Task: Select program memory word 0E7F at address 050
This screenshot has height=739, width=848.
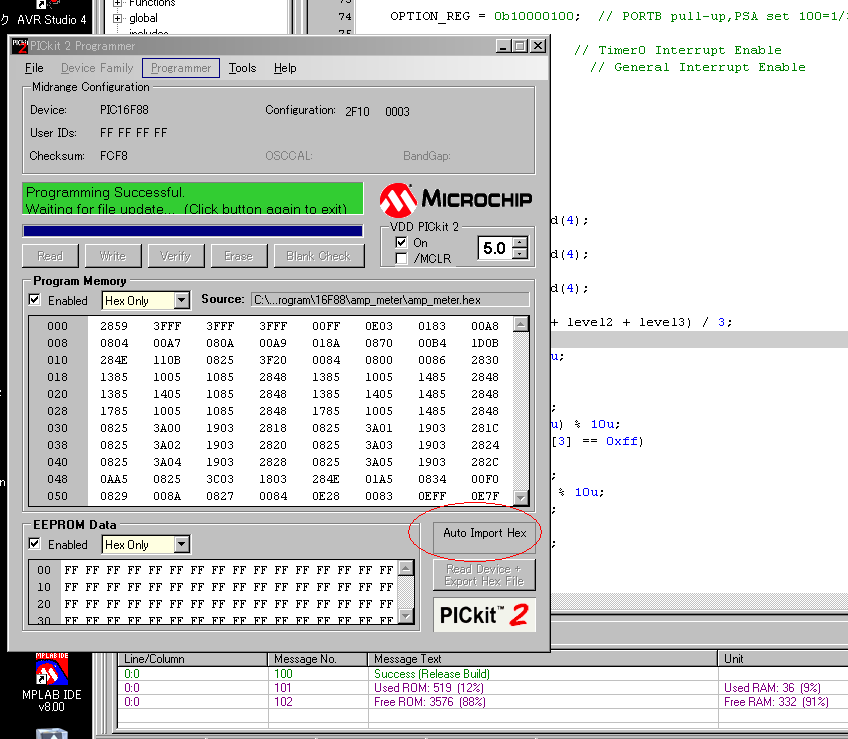Action: 485,496
